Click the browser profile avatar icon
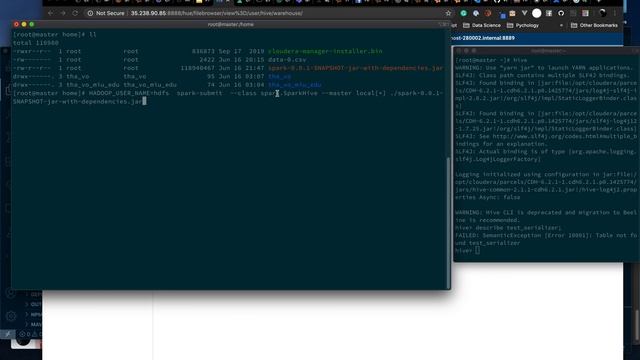 pyautogui.click(x=602, y=13)
